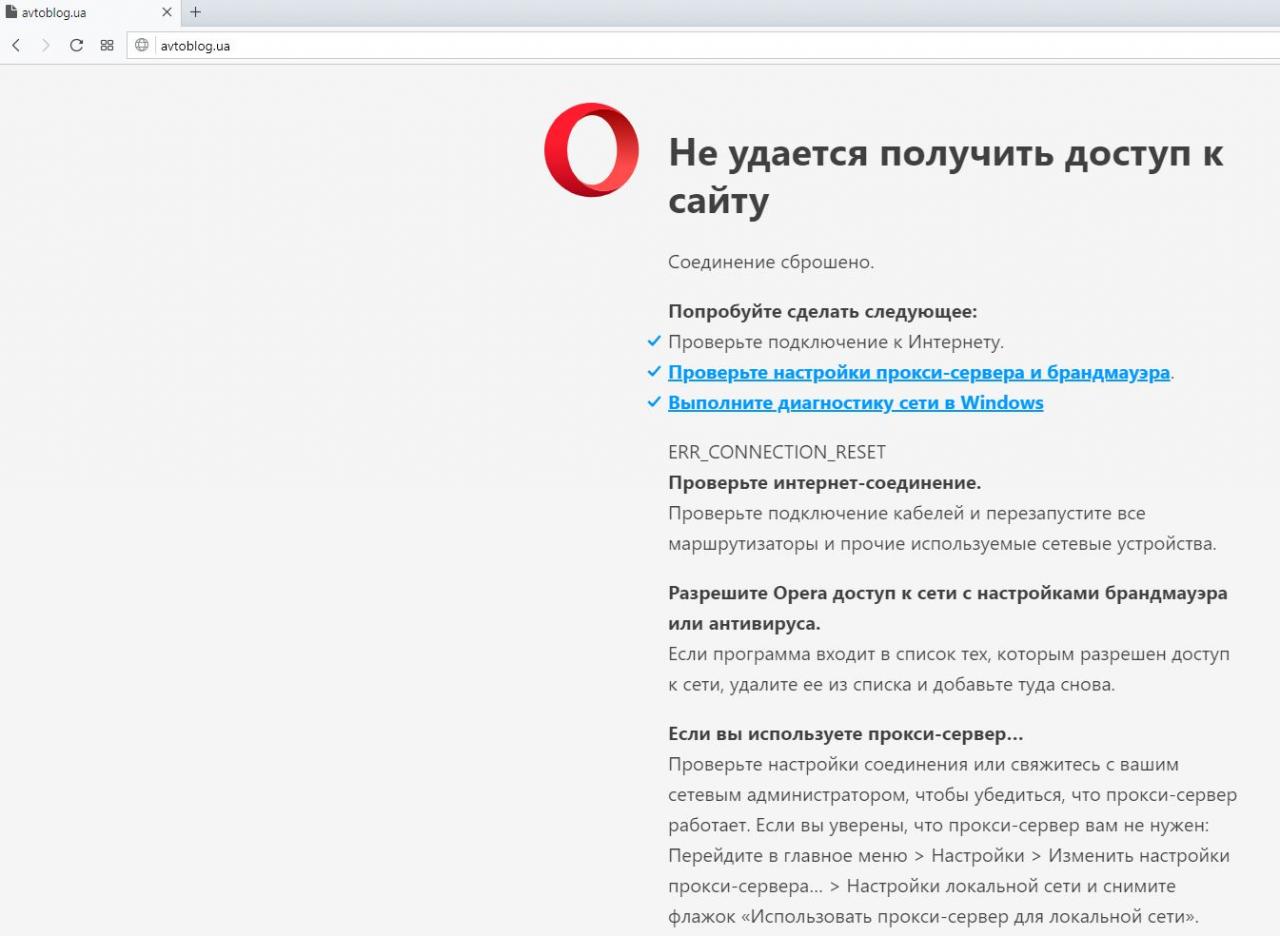Screen dimensions: 1280x936
Task: Click the globe site info icon
Action: 142,45
